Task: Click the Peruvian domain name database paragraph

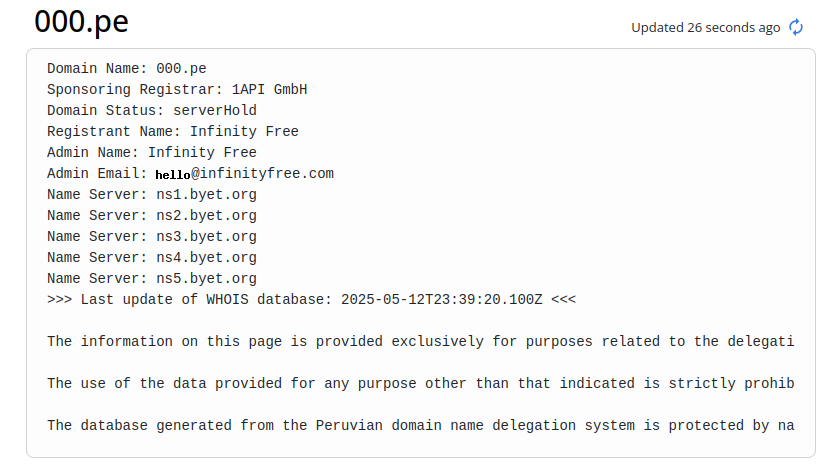Action: (x=420, y=426)
